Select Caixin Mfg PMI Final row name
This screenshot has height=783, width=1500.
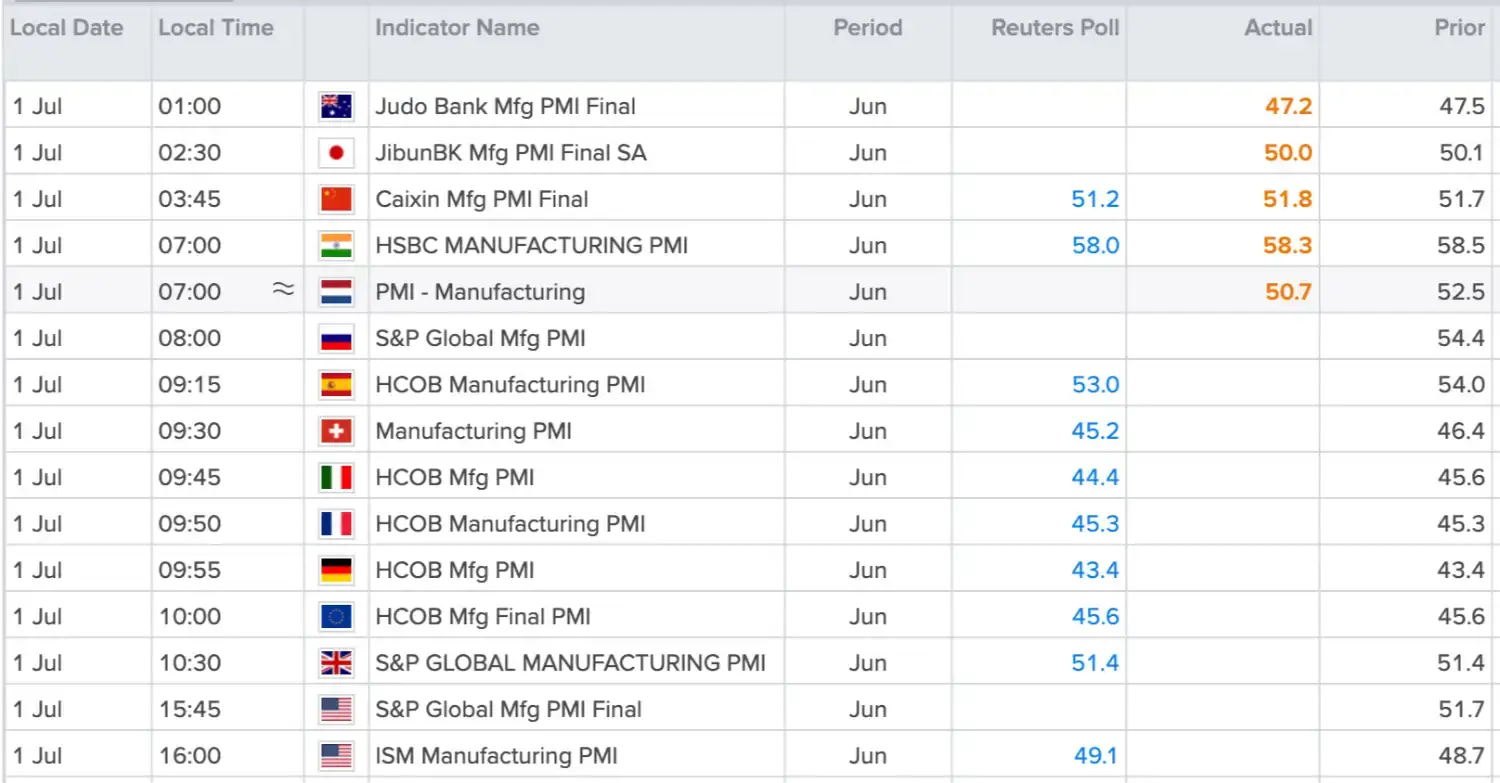coord(481,199)
